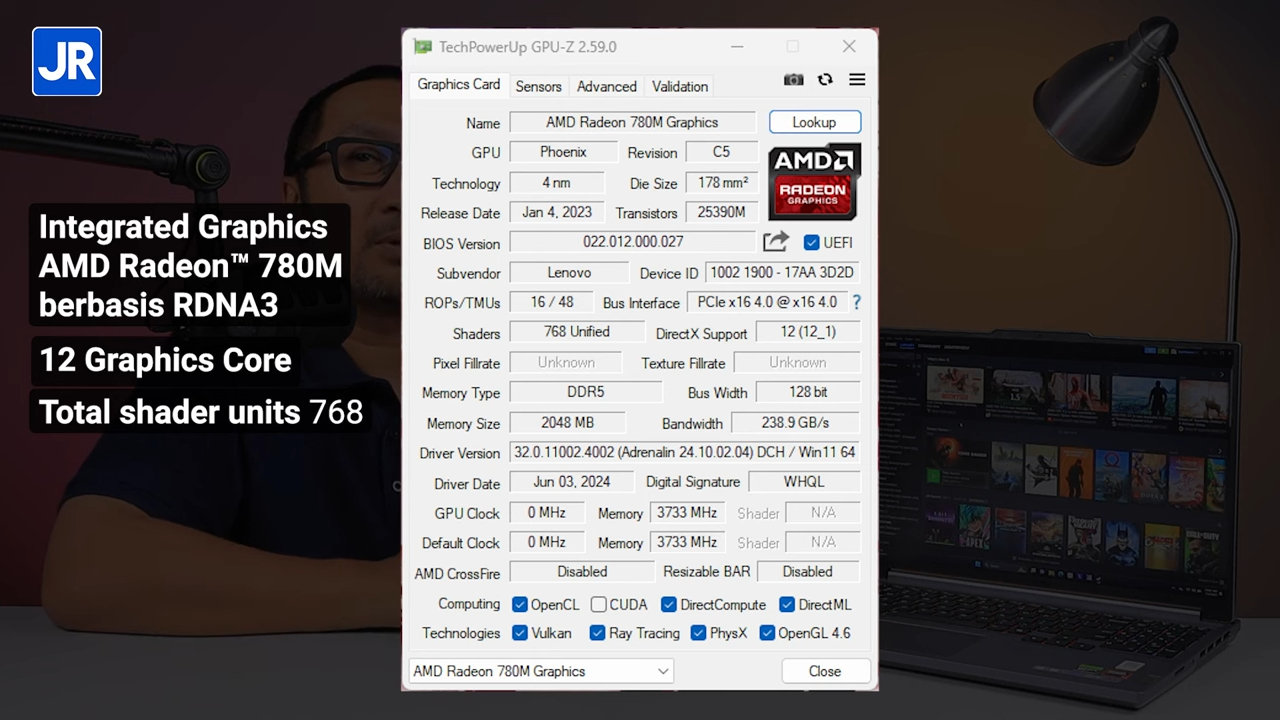
Task: Click the BIOS Version field
Action: [x=632, y=242]
